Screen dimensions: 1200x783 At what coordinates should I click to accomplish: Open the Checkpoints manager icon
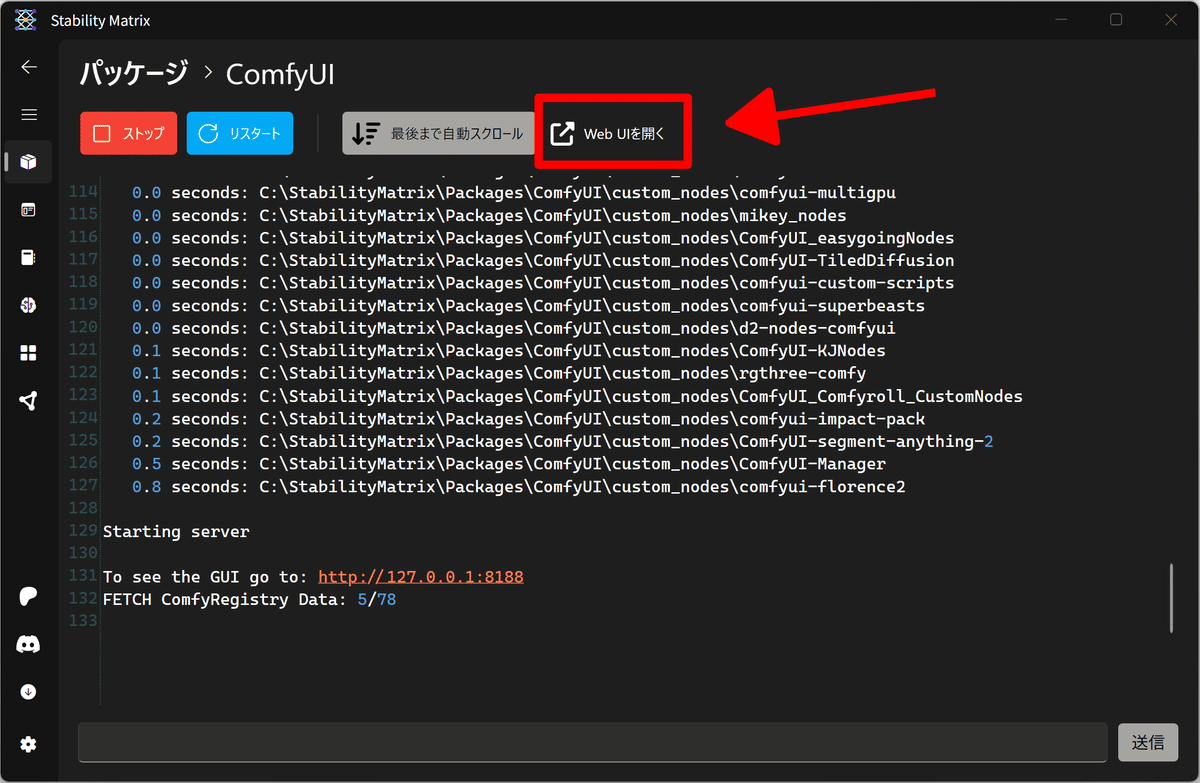pos(28,257)
